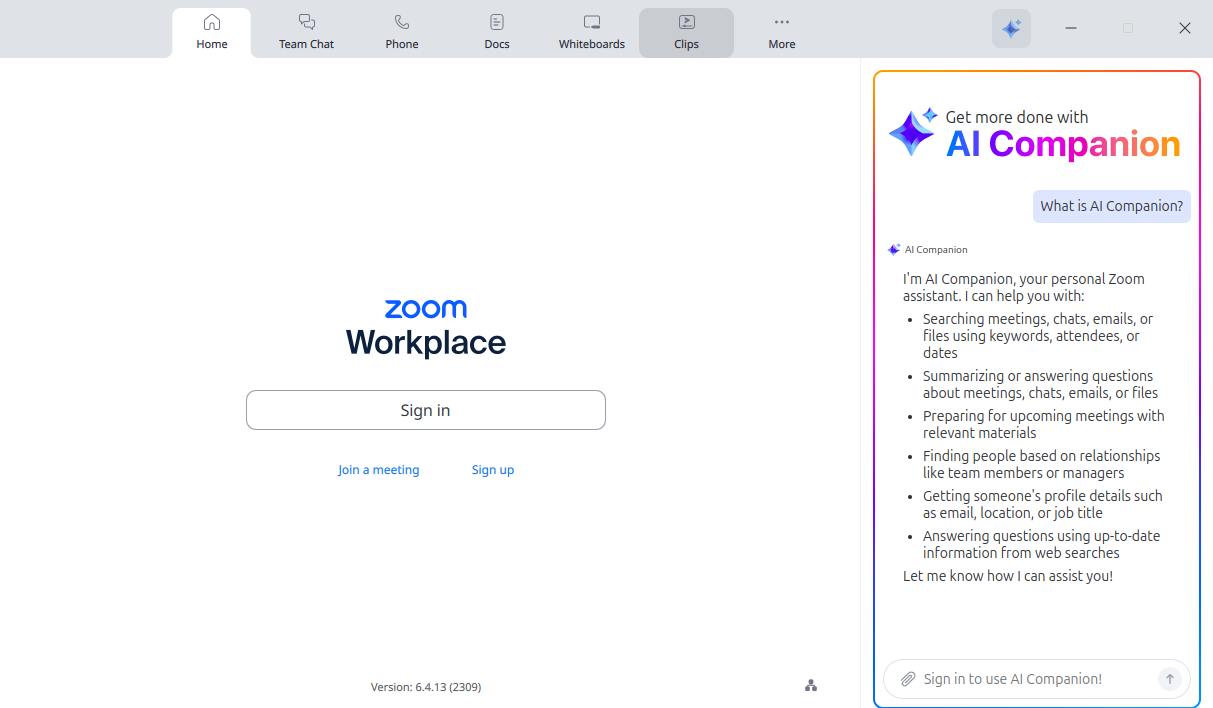
Task: Open the Whiteboards tab
Action: tap(592, 32)
